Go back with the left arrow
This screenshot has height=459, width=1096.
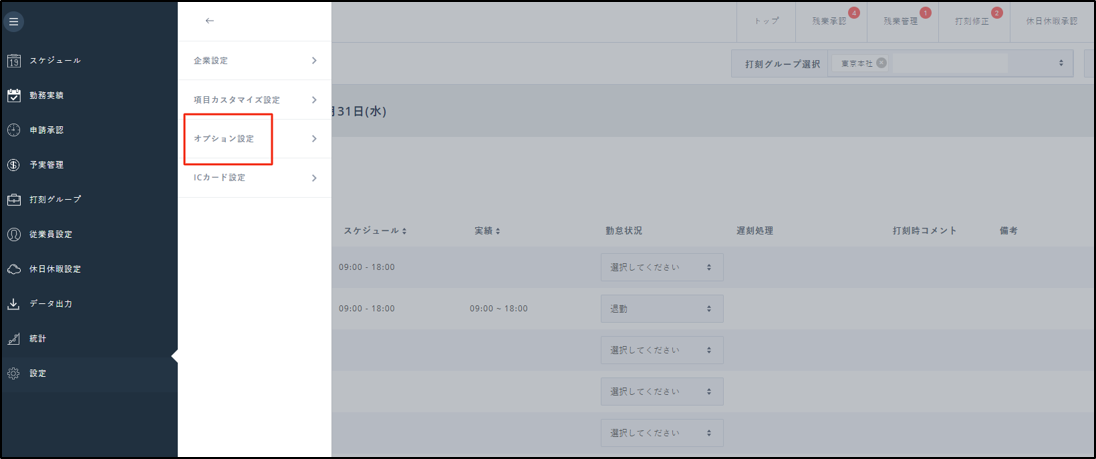209,21
